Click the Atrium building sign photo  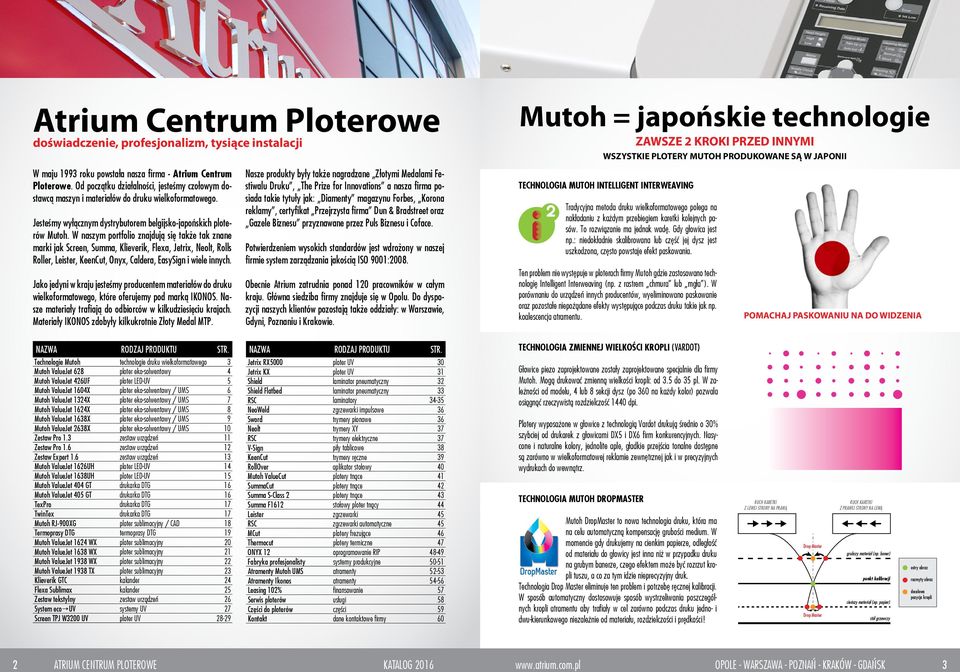[x=239, y=39]
